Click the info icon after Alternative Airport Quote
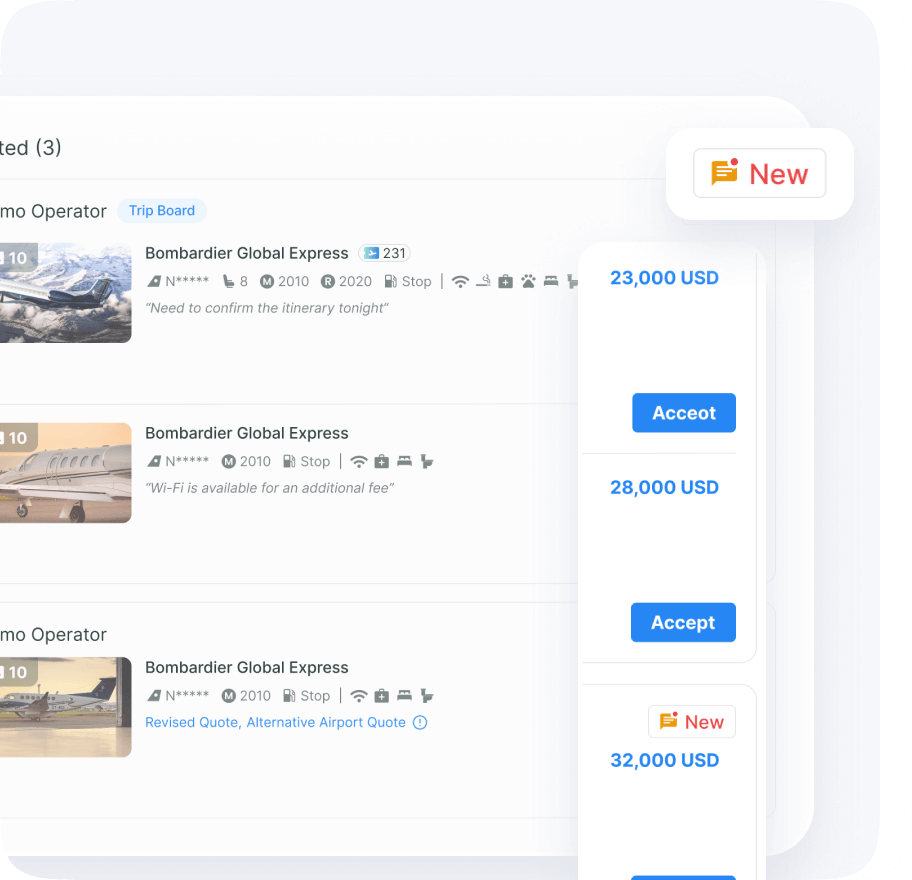This screenshot has height=880, width=912. pos(420,722)
